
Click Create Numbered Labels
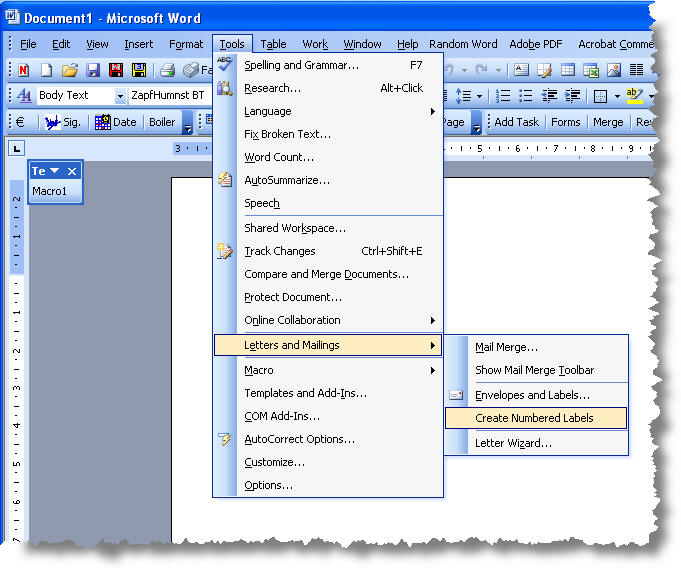[536, 418]
